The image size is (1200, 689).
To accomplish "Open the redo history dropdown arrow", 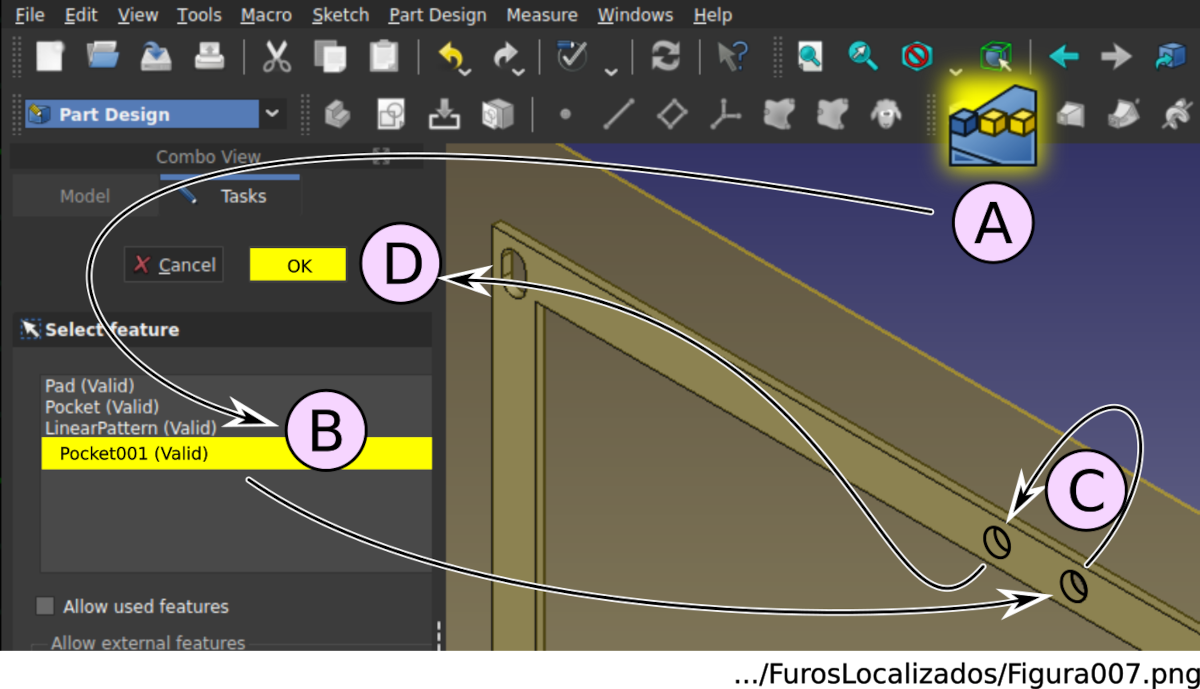I will click(x=518, y=71).
